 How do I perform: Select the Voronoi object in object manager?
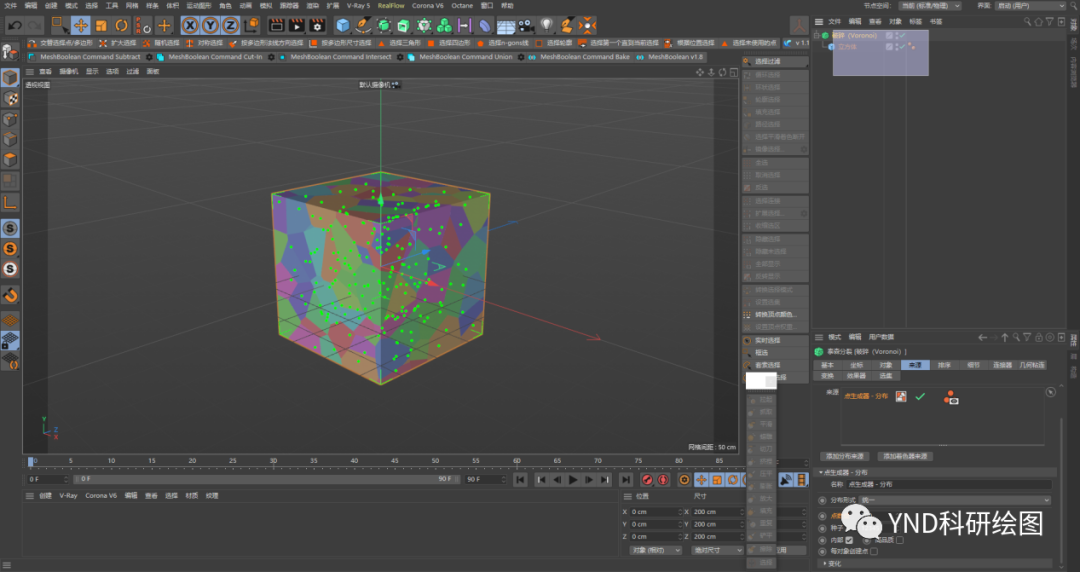(854, 35)
